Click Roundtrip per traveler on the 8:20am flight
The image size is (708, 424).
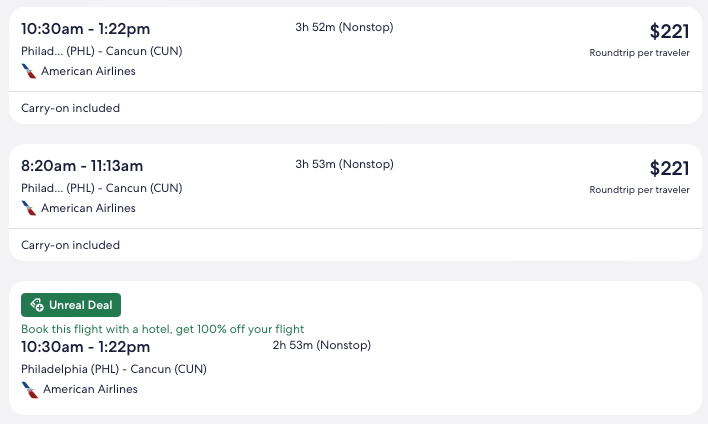(639, 190)
